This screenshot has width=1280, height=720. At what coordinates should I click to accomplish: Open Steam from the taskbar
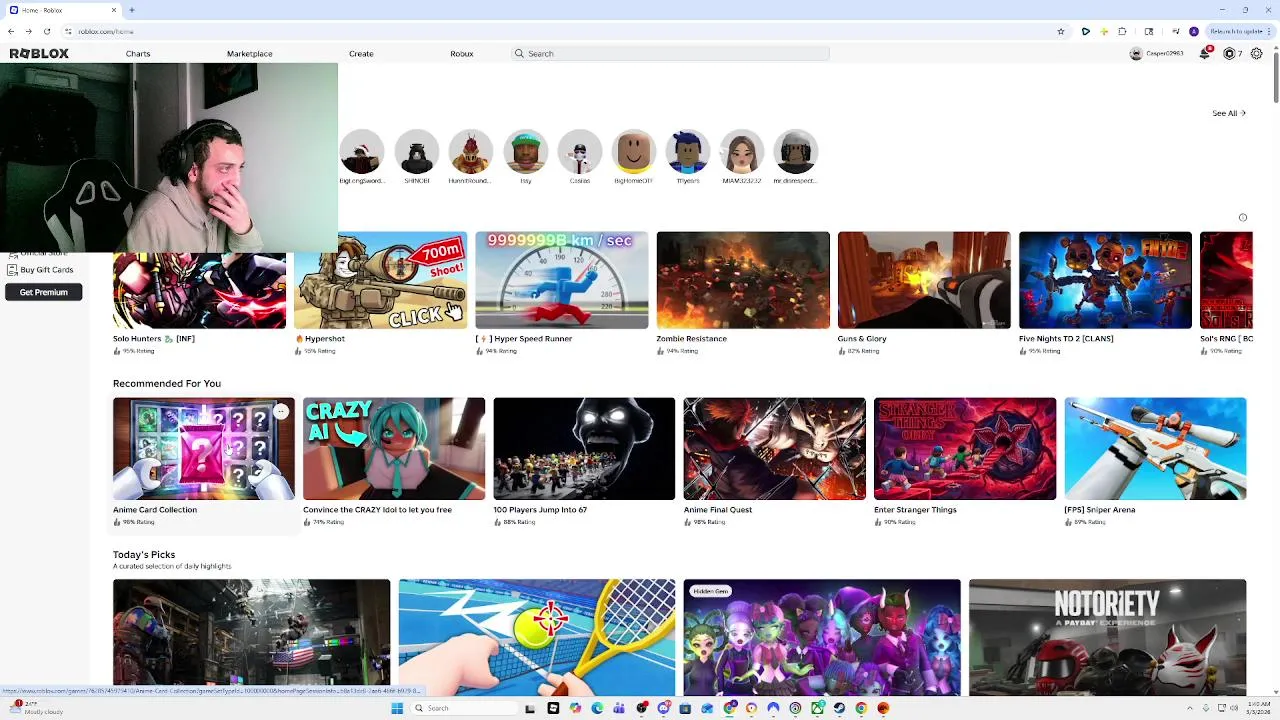839,708
